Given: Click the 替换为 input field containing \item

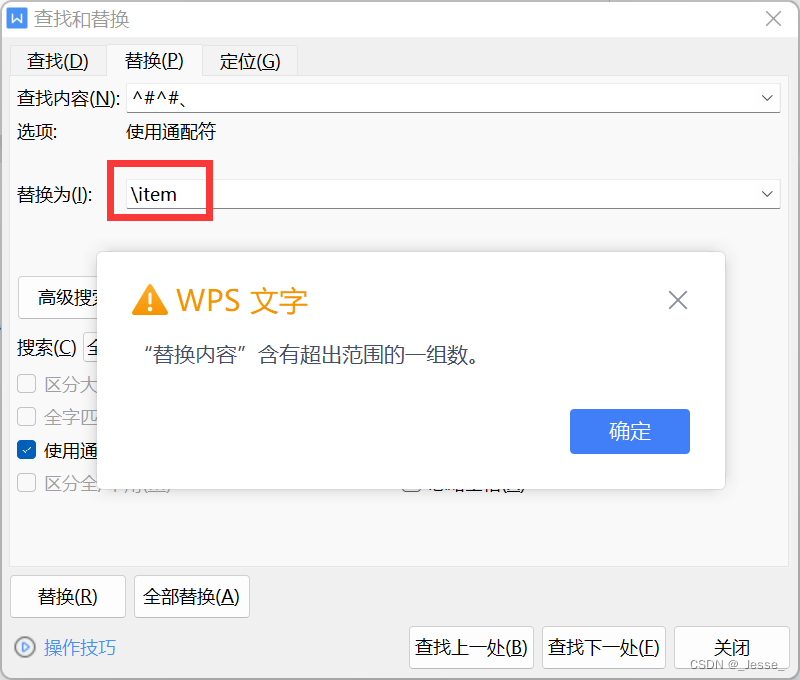Looking at the screenshot, I should coord(453,194).
